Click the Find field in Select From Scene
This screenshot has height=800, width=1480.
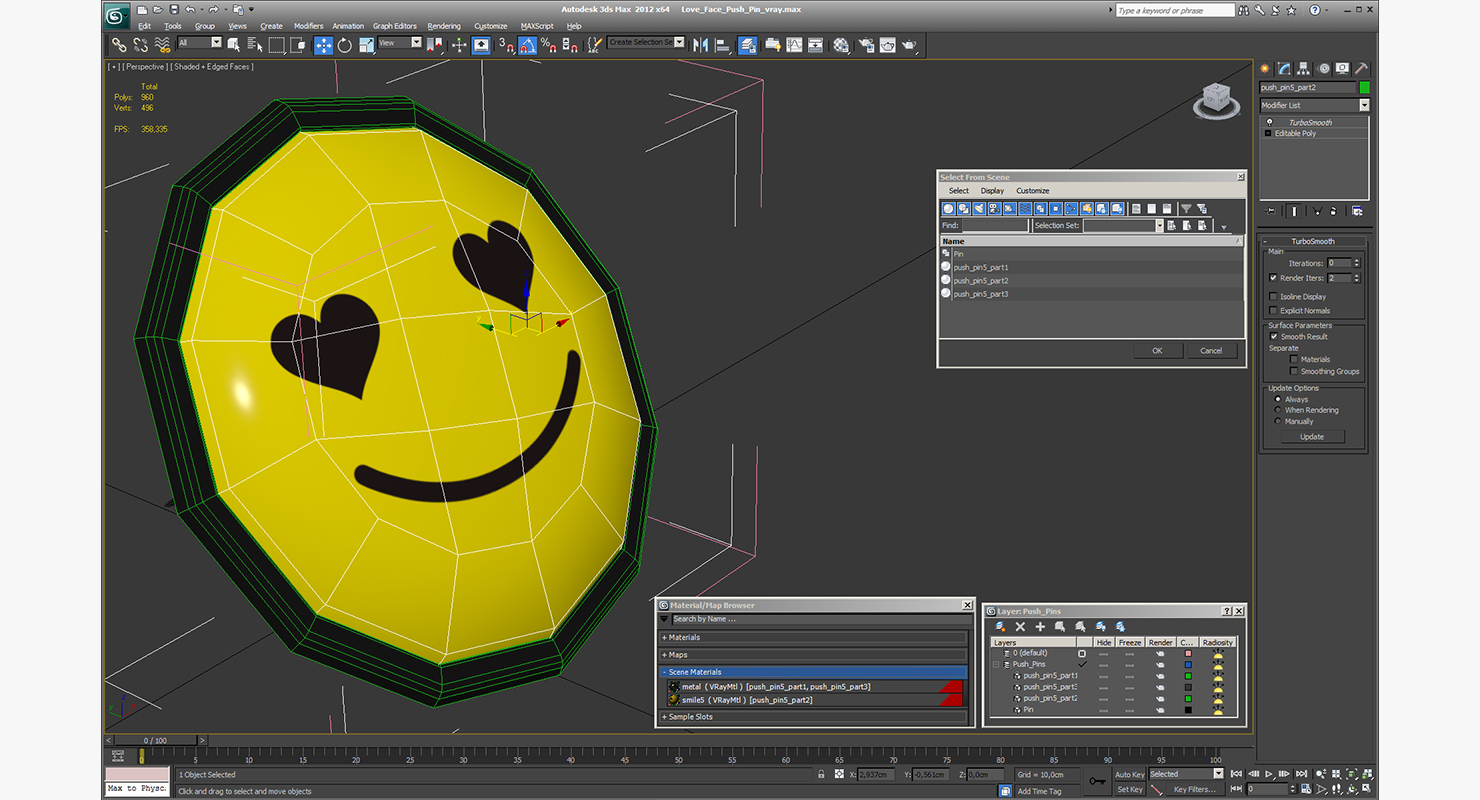click(x=994, y=226)
